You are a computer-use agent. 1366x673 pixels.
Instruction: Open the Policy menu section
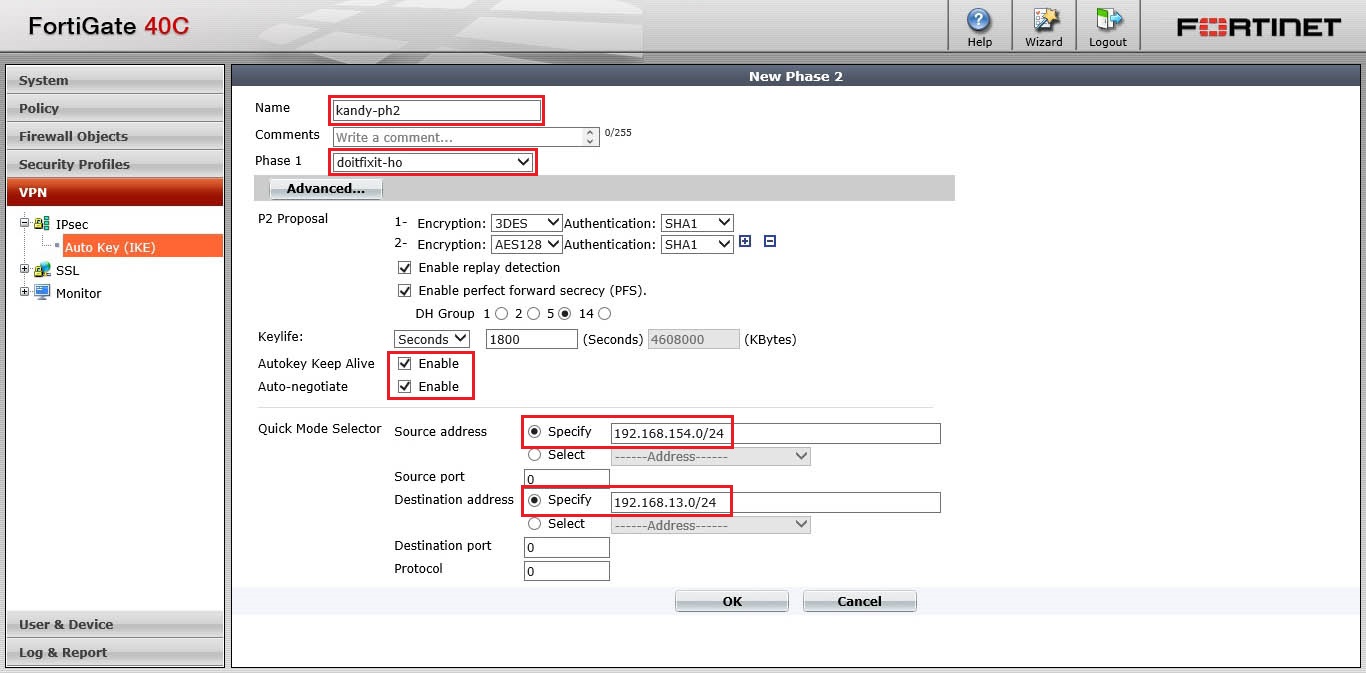pos(115,108)
